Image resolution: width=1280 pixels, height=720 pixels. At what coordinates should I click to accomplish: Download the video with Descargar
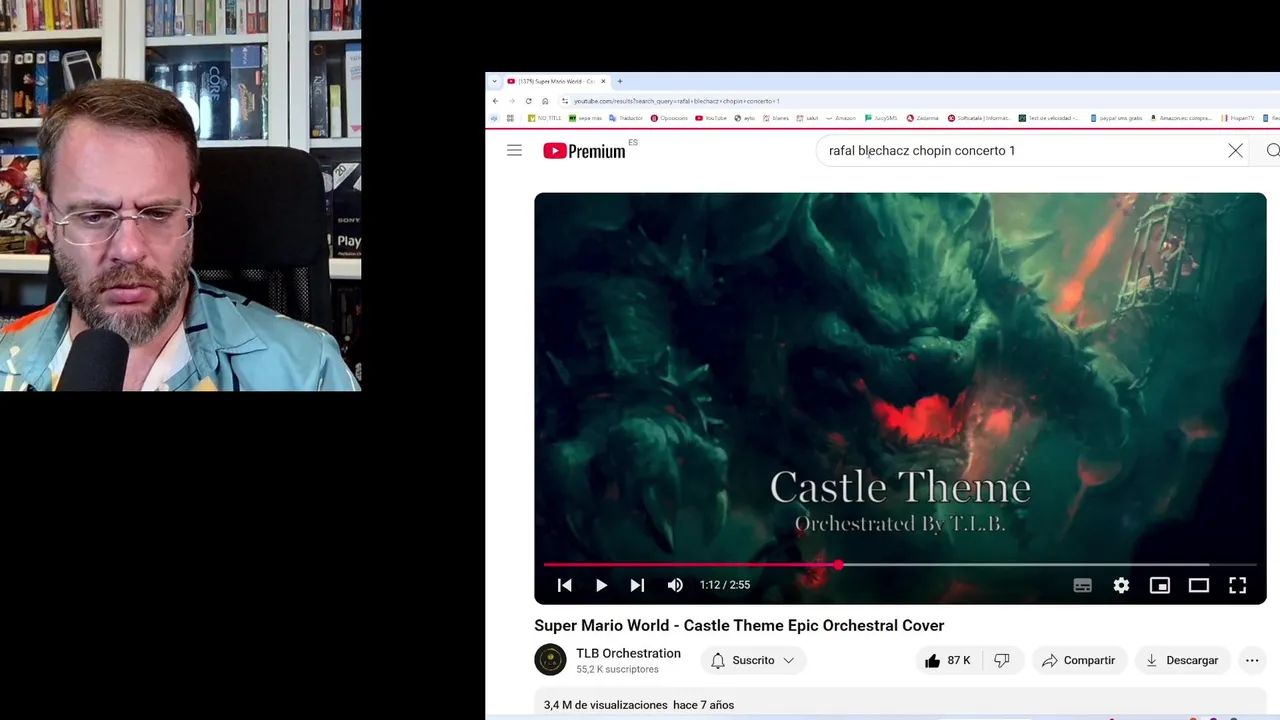click(1183, 660)
